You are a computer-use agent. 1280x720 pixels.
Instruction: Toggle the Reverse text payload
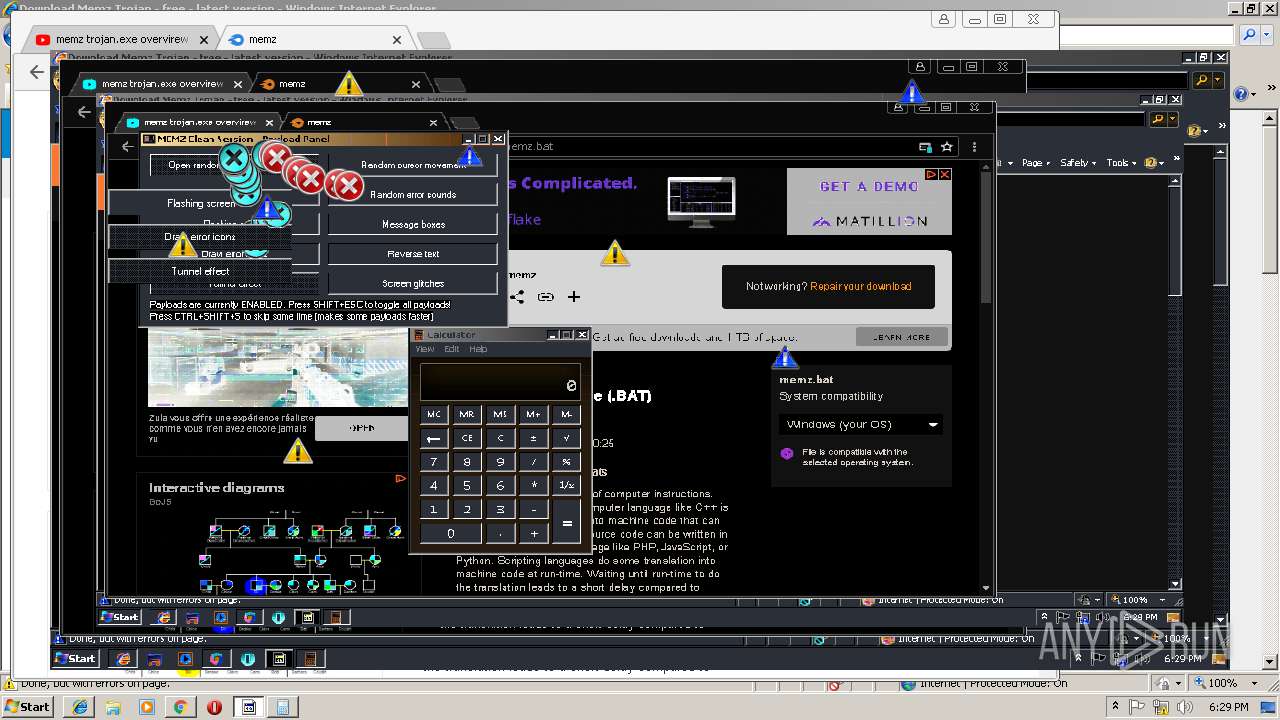tap(413, 254)
